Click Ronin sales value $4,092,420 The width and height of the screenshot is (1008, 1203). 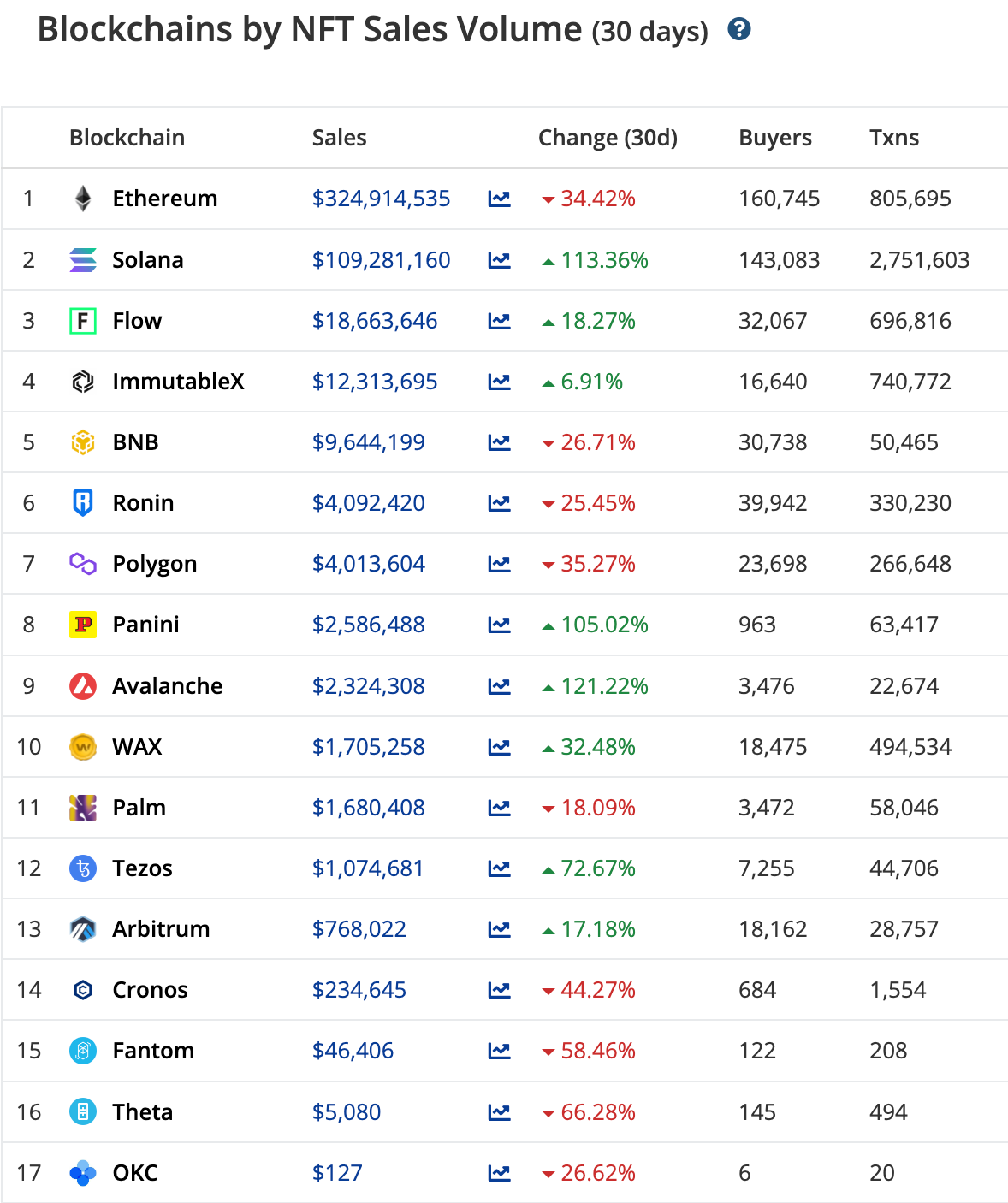pos(369,503)
